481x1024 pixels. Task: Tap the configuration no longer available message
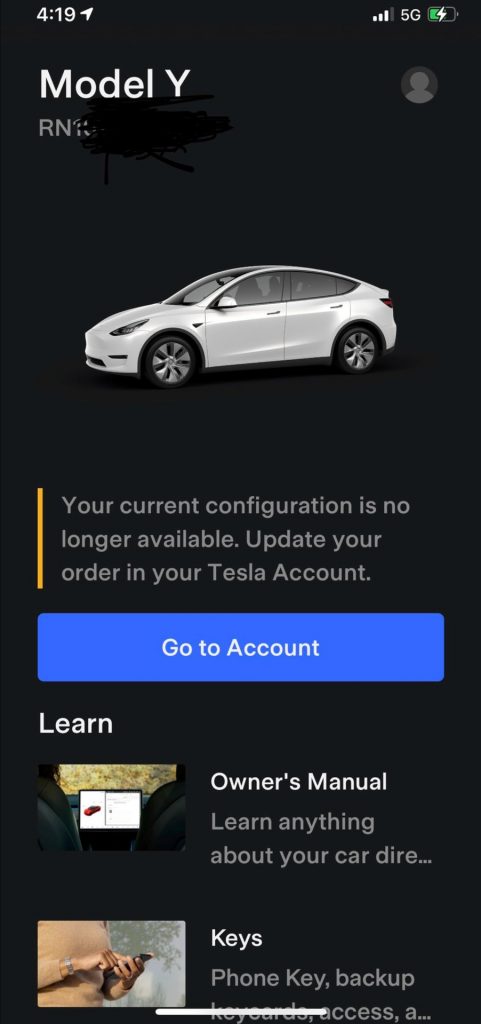tap(236, 539)
